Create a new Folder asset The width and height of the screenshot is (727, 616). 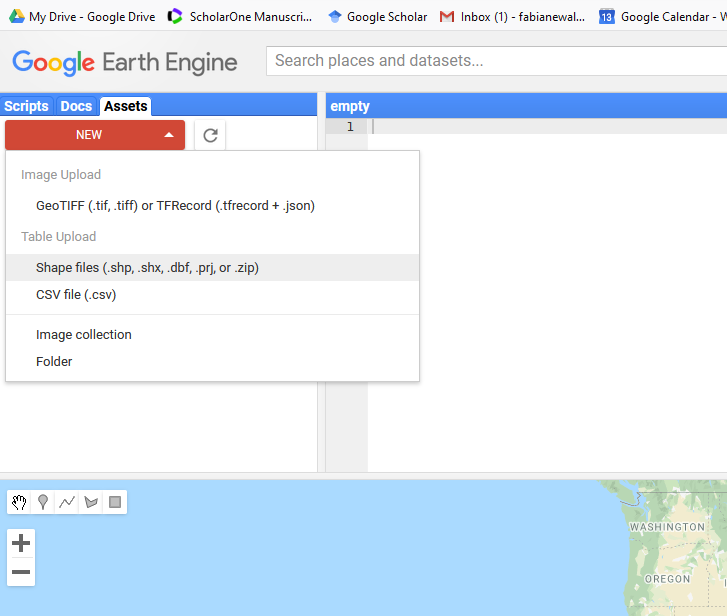tap(212, 362)
